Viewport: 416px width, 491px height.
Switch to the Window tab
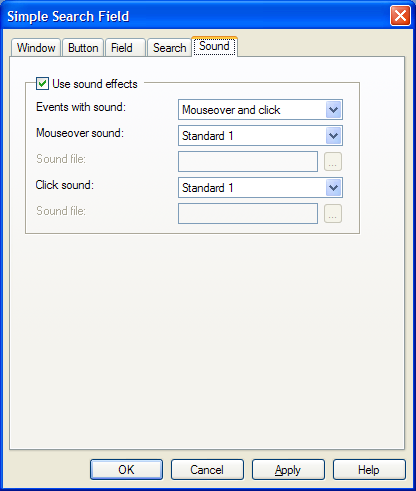[36, 48]
